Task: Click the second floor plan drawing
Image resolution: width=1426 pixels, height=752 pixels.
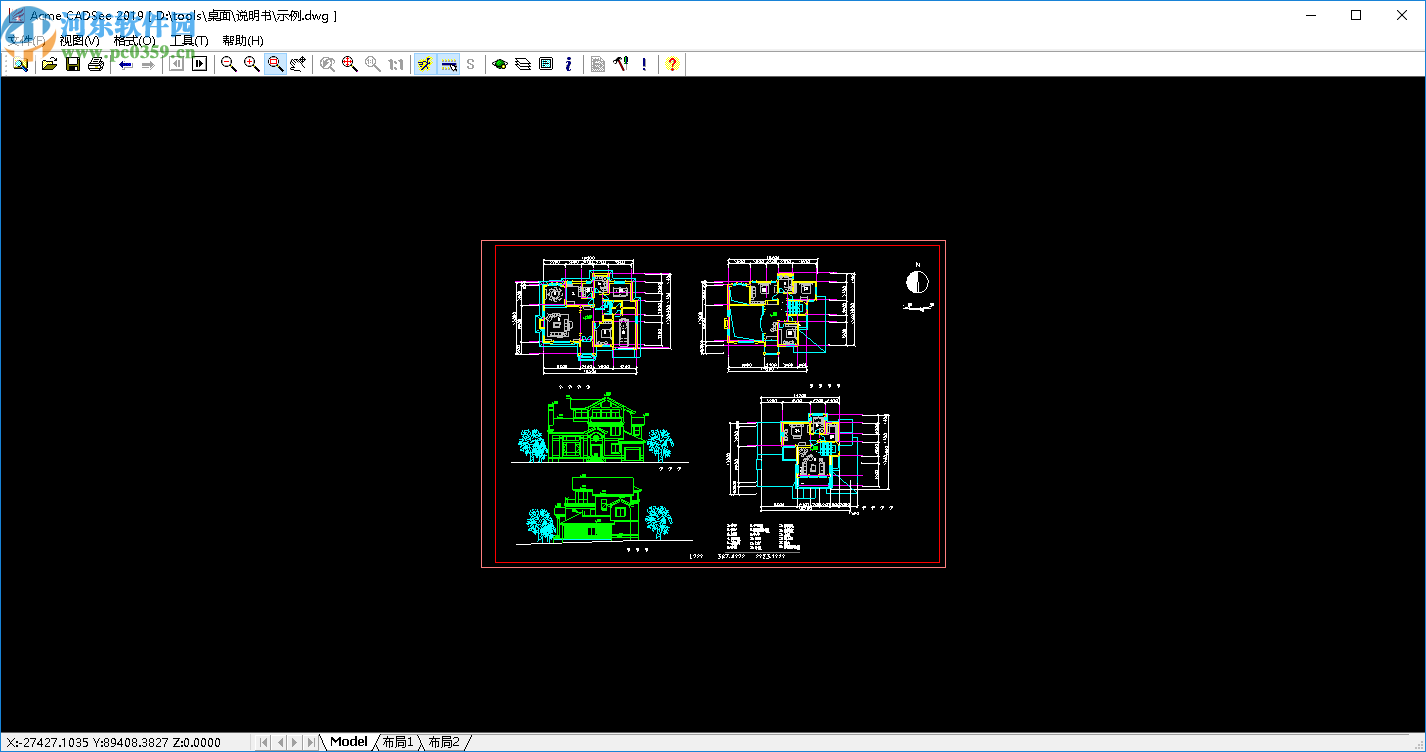Action: pos(778,315)
